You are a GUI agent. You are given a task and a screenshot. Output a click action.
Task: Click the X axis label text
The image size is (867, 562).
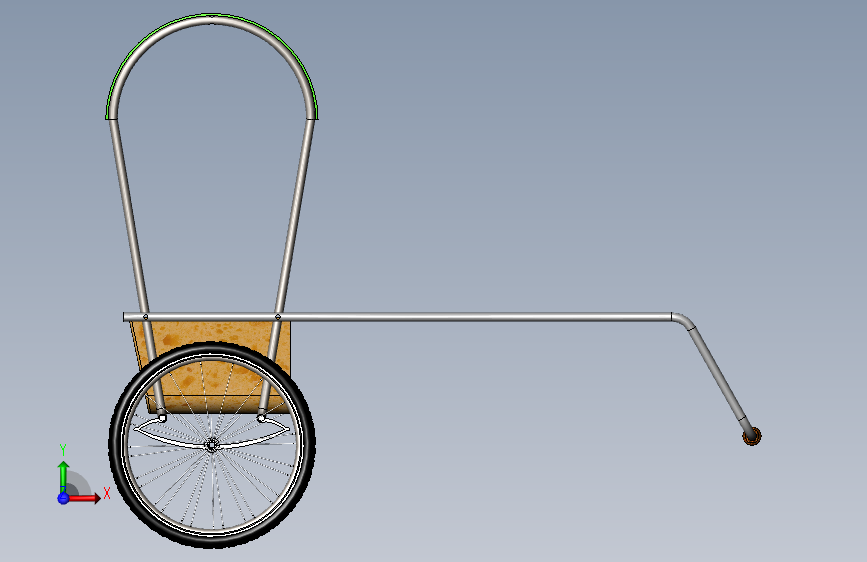[x=107, y=493]
